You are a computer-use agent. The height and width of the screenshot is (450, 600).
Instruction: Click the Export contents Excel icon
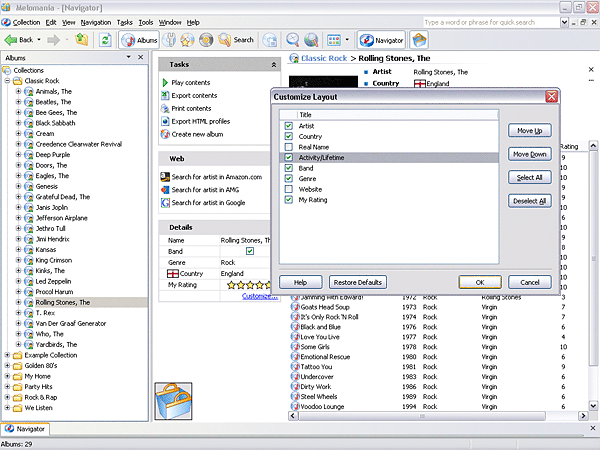(165, 96)
